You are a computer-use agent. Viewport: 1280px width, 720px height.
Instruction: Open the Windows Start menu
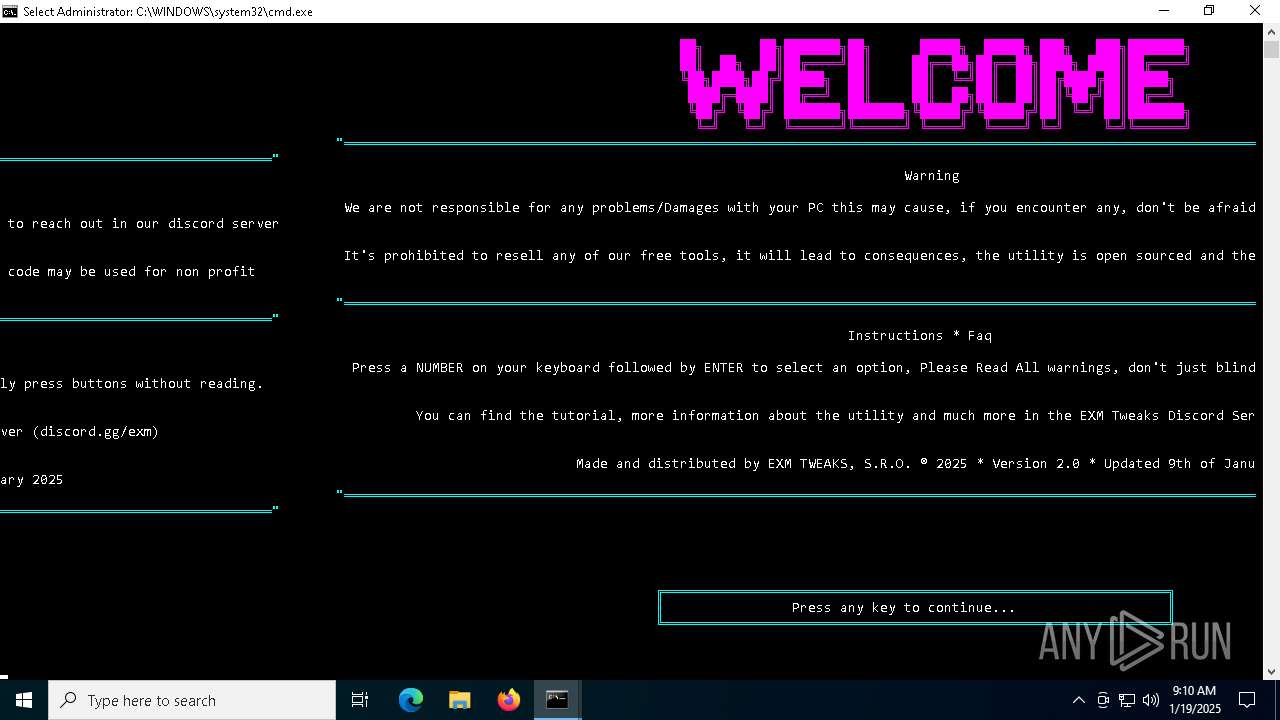tap(24, 700)
